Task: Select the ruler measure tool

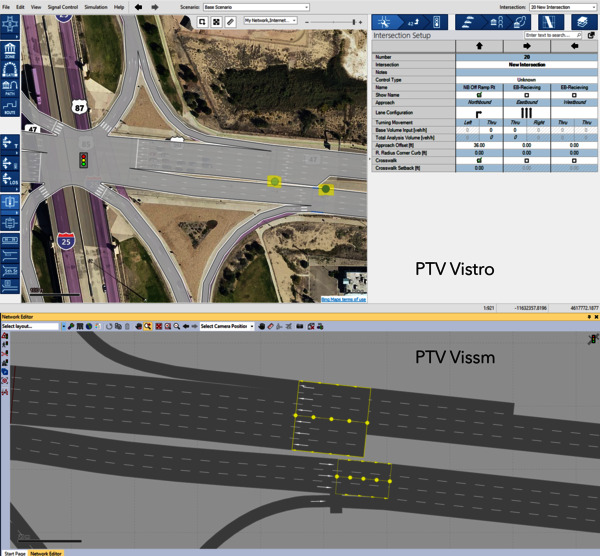Action: pos(230,22)
